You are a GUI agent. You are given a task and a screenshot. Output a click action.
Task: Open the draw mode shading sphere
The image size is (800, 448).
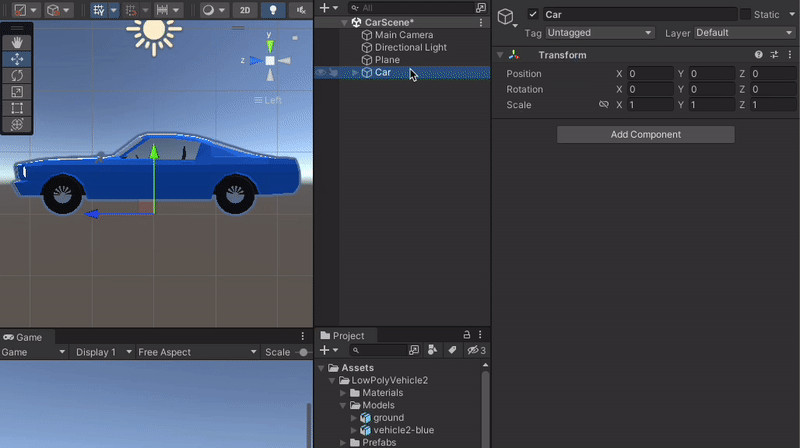(208, 10)
